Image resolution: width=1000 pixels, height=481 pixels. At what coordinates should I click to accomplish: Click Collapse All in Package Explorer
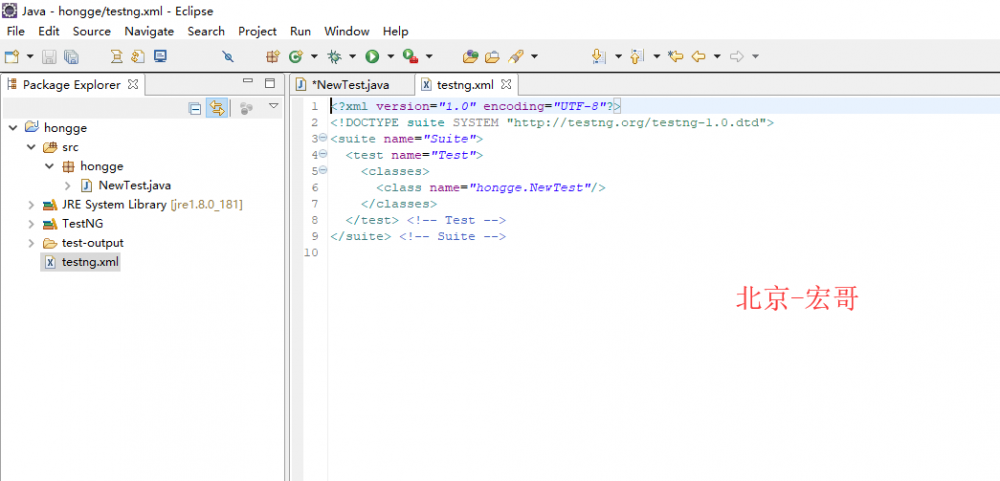(x=195, y=108)
